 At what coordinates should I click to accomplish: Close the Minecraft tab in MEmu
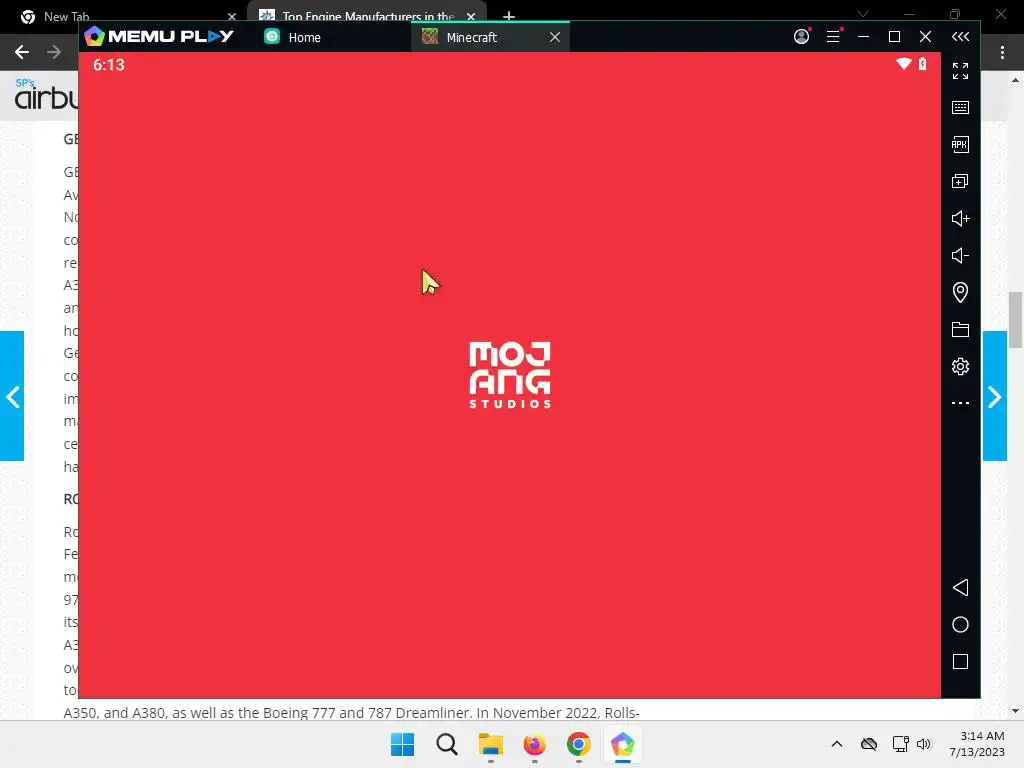(555, 37)
